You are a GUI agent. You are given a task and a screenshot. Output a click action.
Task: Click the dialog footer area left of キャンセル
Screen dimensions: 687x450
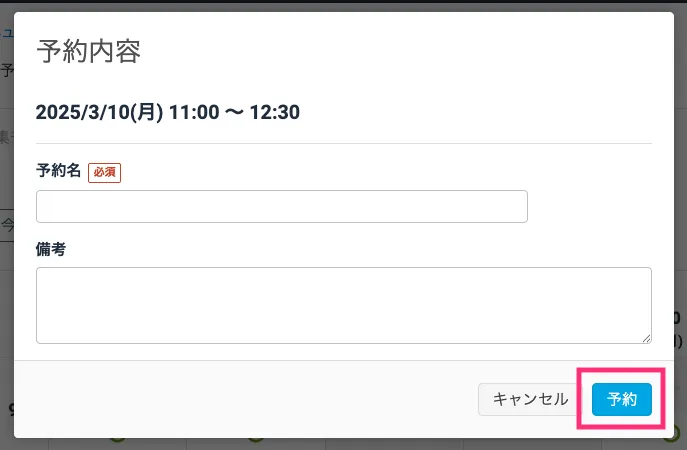point(250,399)
